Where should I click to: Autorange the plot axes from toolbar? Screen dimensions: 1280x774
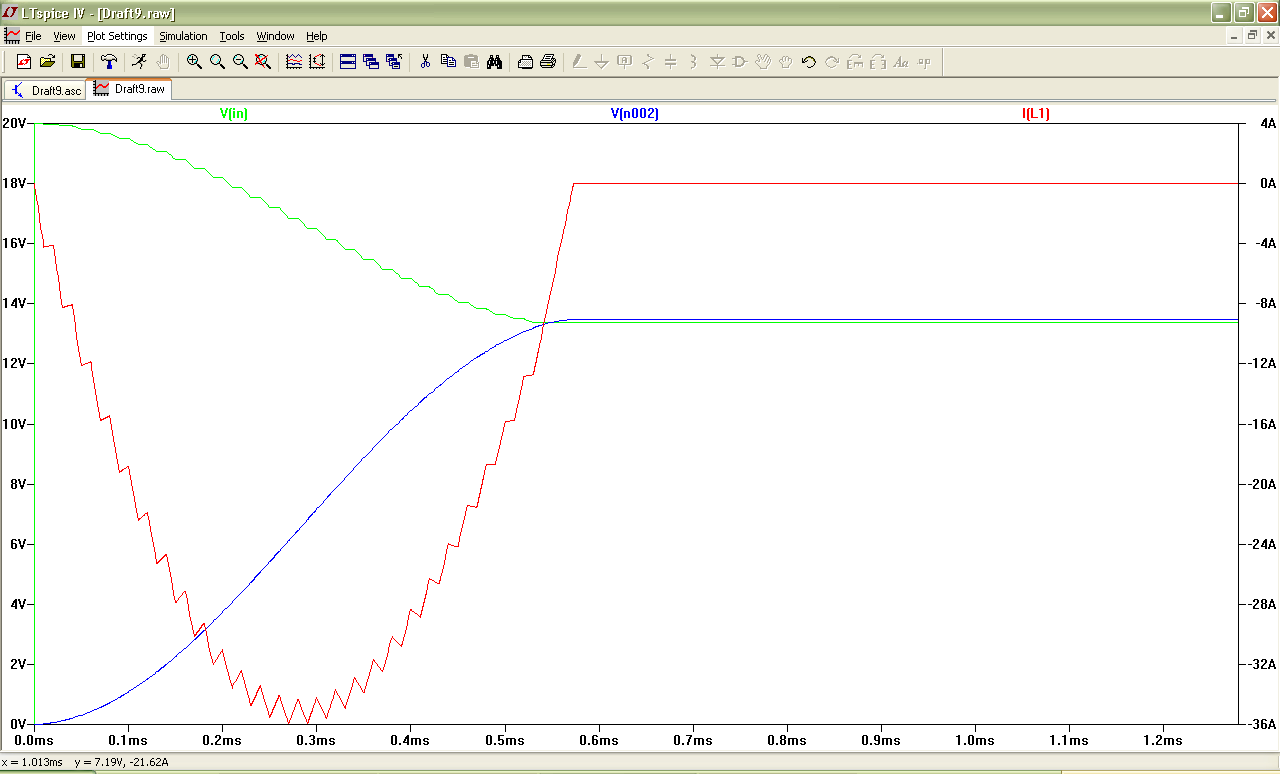(x=317, y=62)
